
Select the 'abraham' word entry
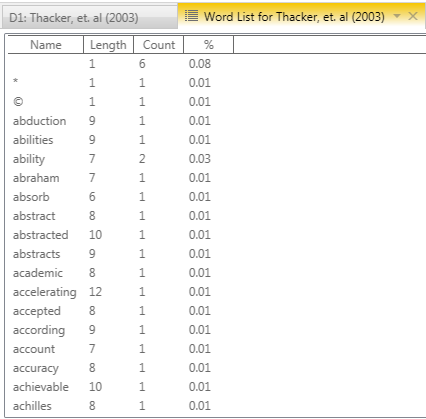(x=36, y=178)
